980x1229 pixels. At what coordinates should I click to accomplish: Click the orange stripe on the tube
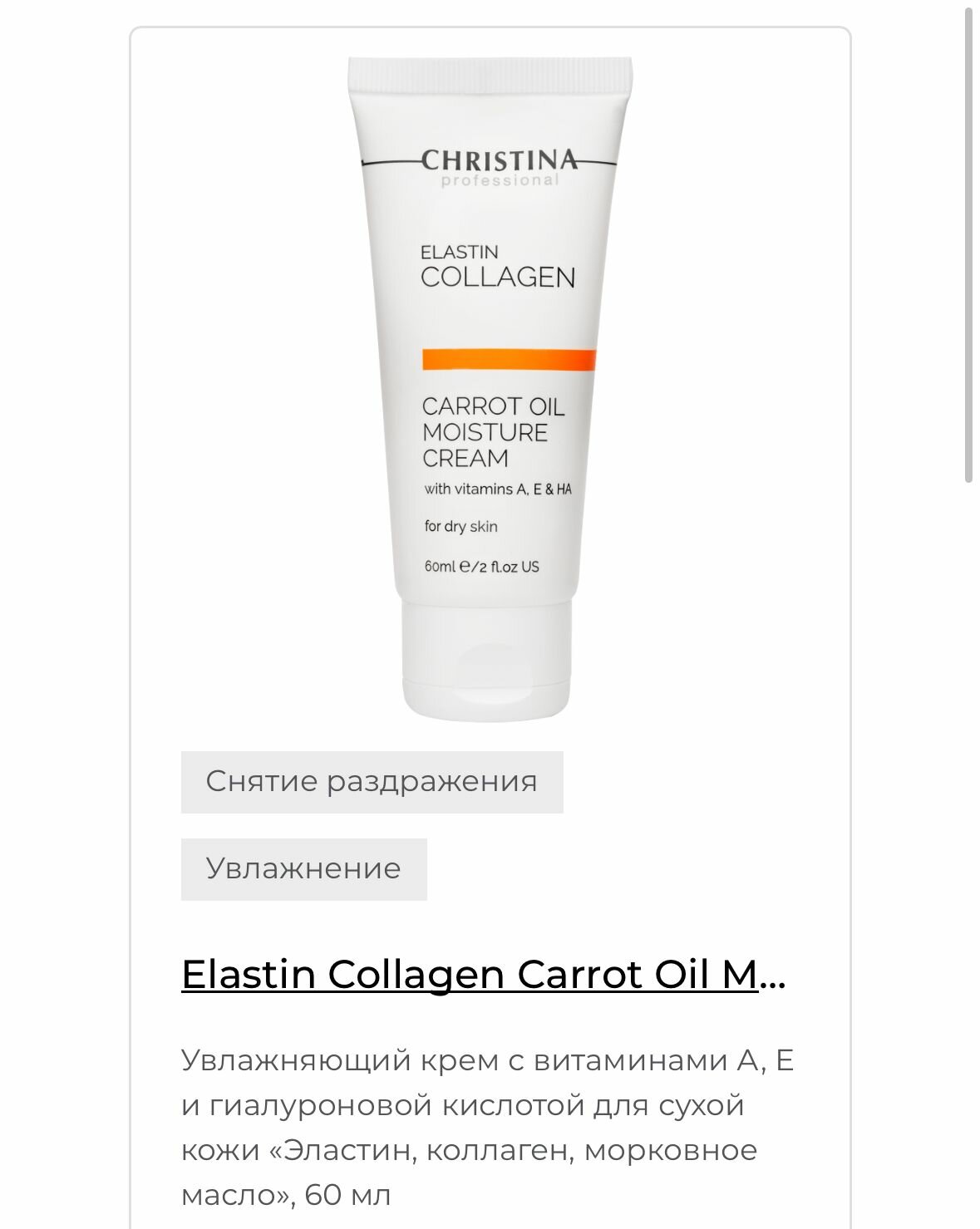pos(509,360)
